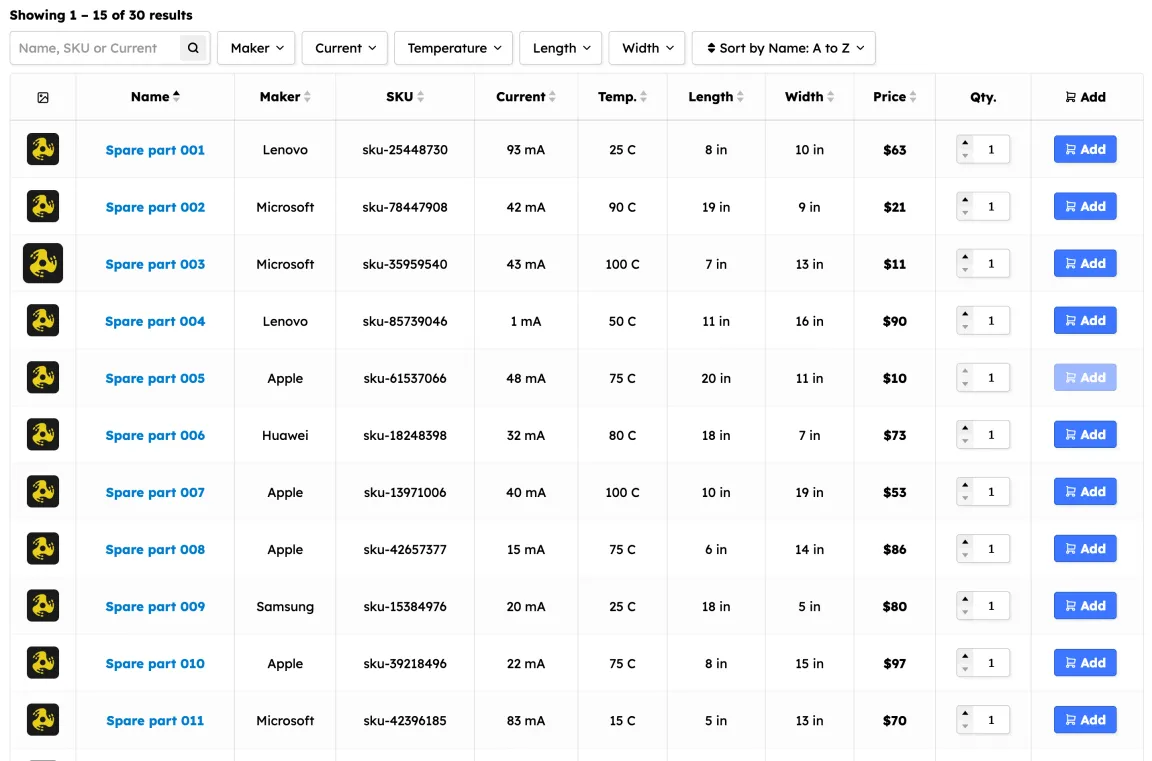Add Spare part 002 to cart

click(x=1085, y=207)
